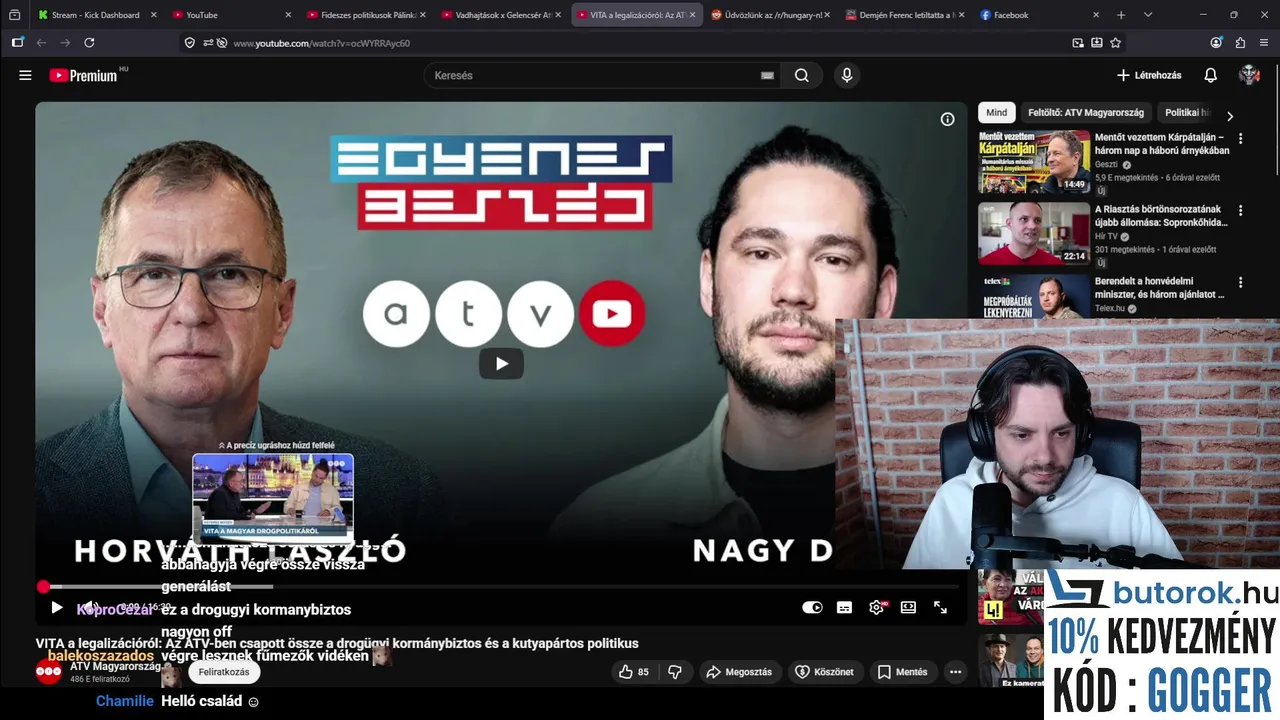Open browser extensions puzzle icon
Screen dimensions: 1280x720
pos(1240,43)
